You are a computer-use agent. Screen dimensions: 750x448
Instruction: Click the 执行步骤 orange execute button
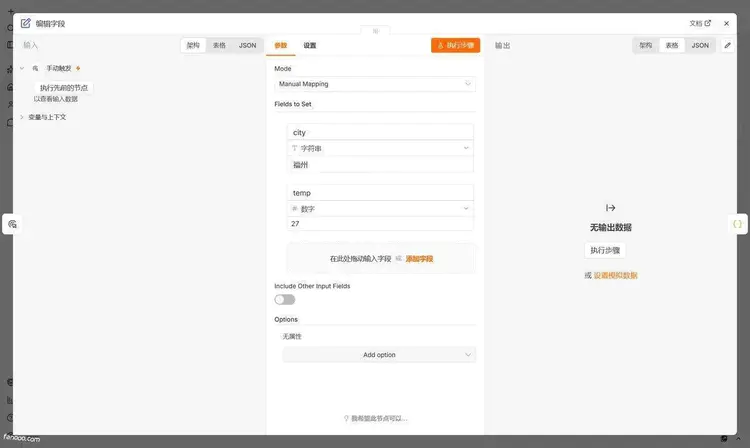[455, 45]
